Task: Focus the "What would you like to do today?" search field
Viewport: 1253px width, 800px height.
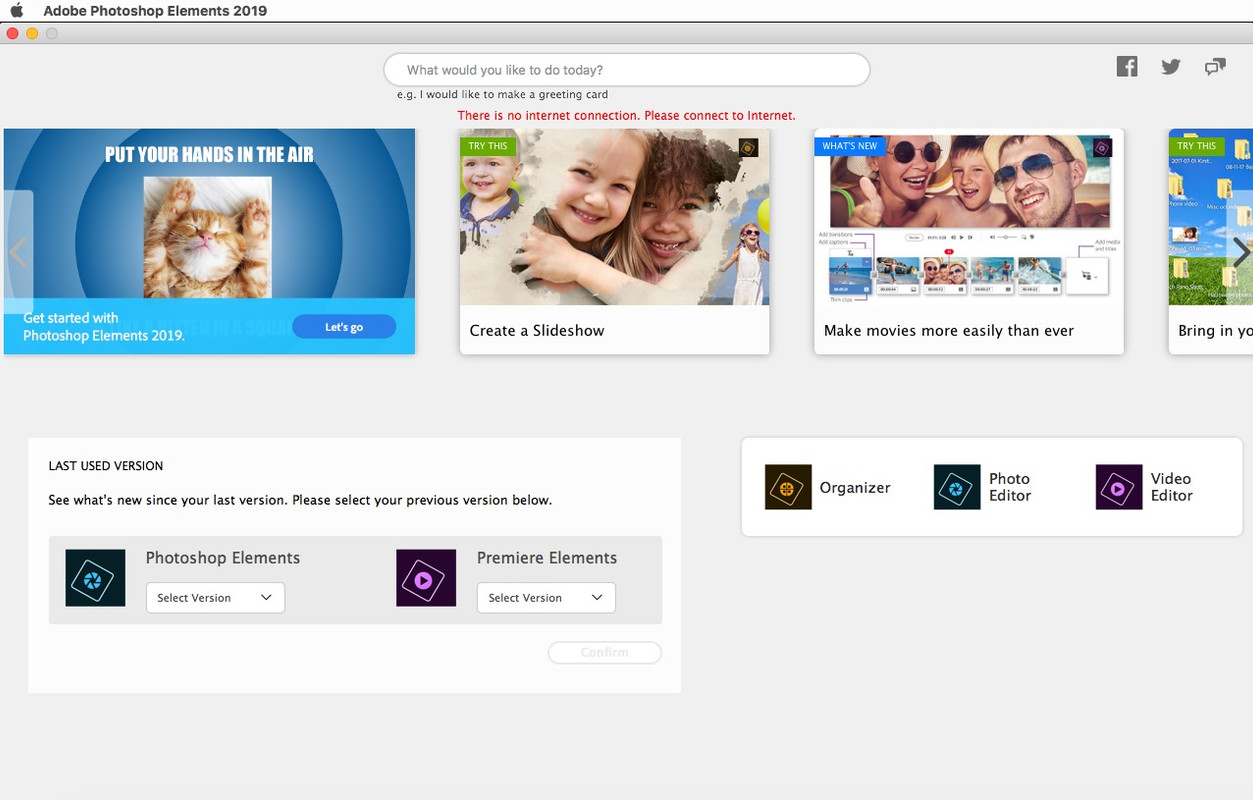Action: tap(627, 70)
